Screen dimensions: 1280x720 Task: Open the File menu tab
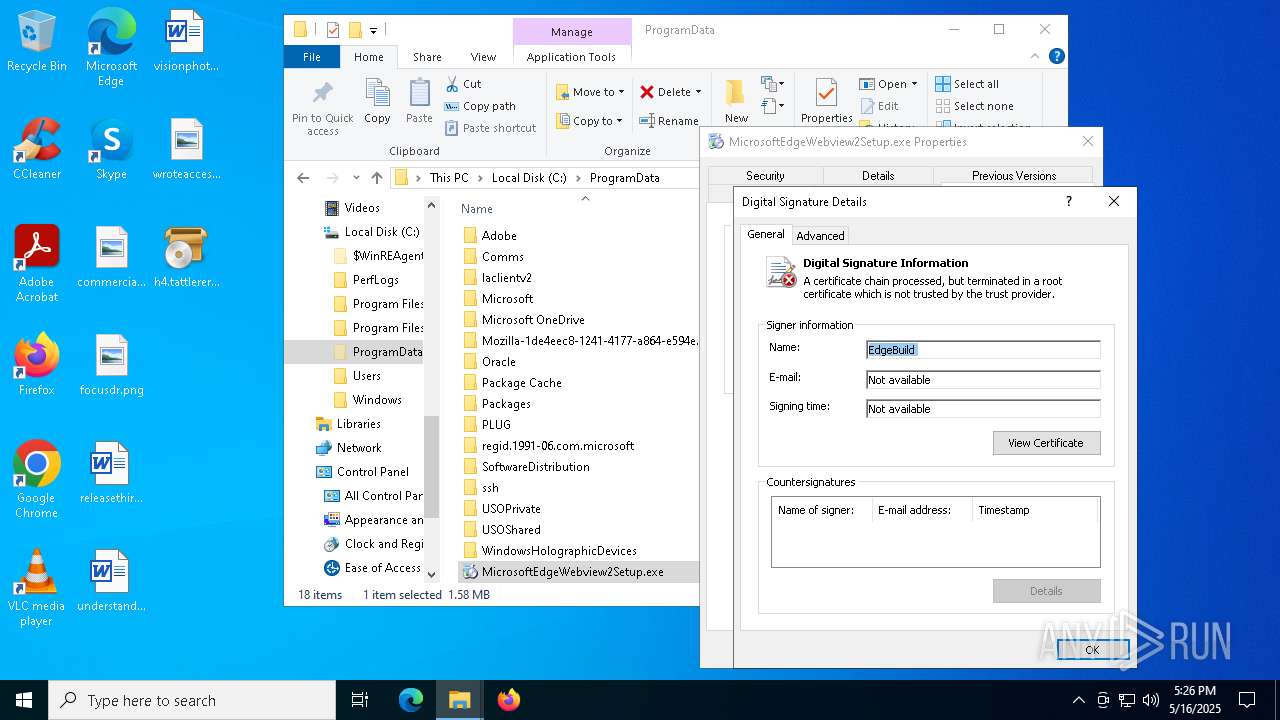click(312, 57)
